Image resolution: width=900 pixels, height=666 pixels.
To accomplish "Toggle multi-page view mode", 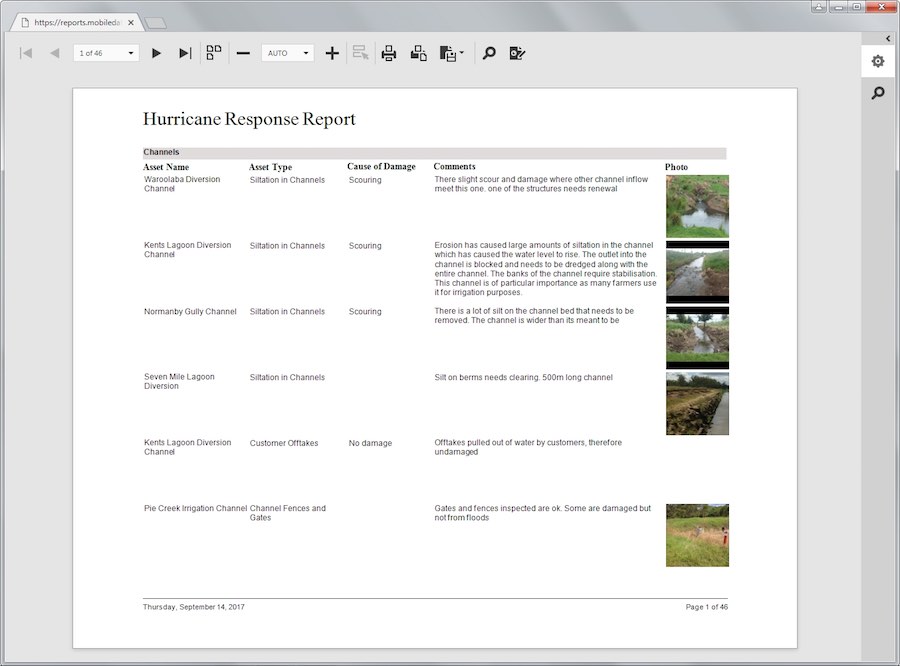I will click(x=214, y=53).
